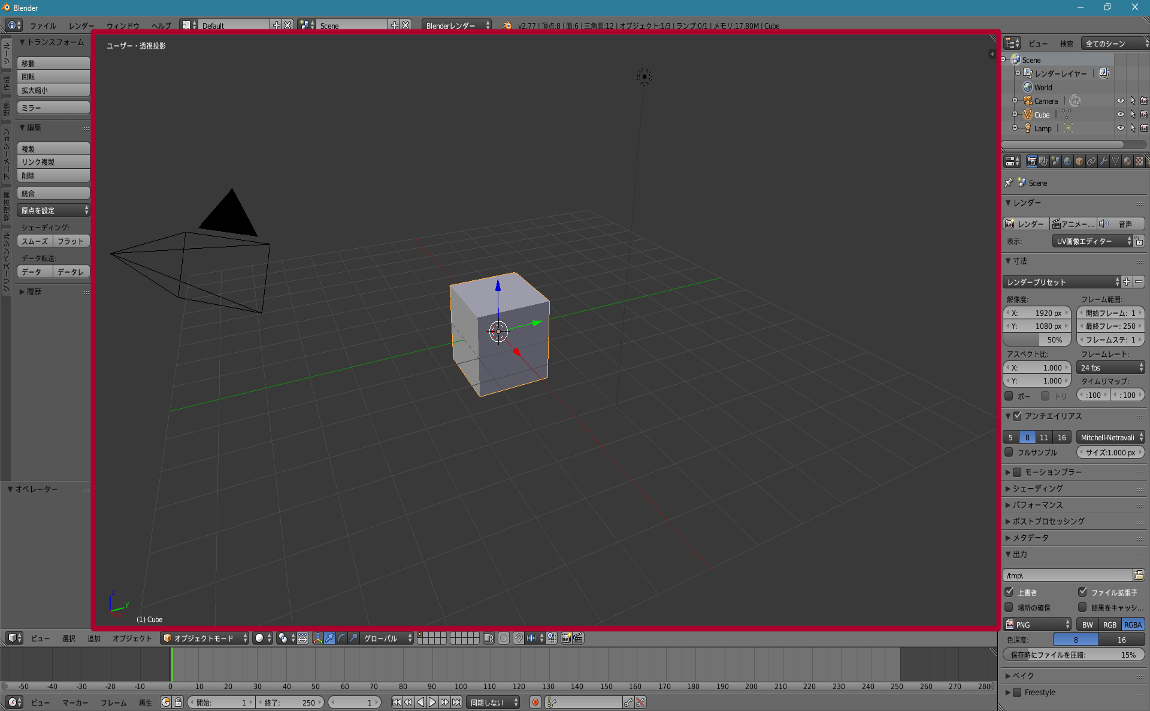The width and height of the screenshot is (1150, 711).
Task: Click the Cube object icon in outliner
Action: pyautogui.click(x=1027, y=115)
